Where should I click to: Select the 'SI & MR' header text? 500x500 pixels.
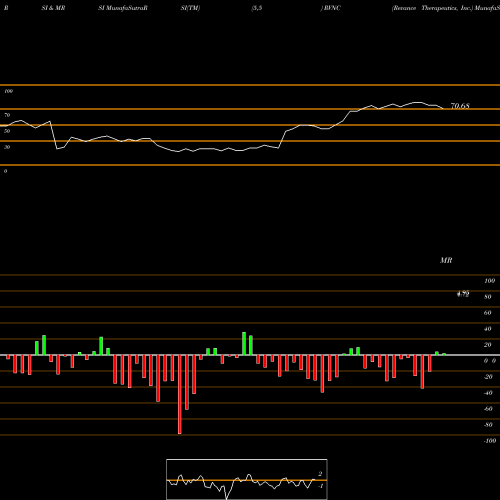pyautogui.click(x=53, y=8)
